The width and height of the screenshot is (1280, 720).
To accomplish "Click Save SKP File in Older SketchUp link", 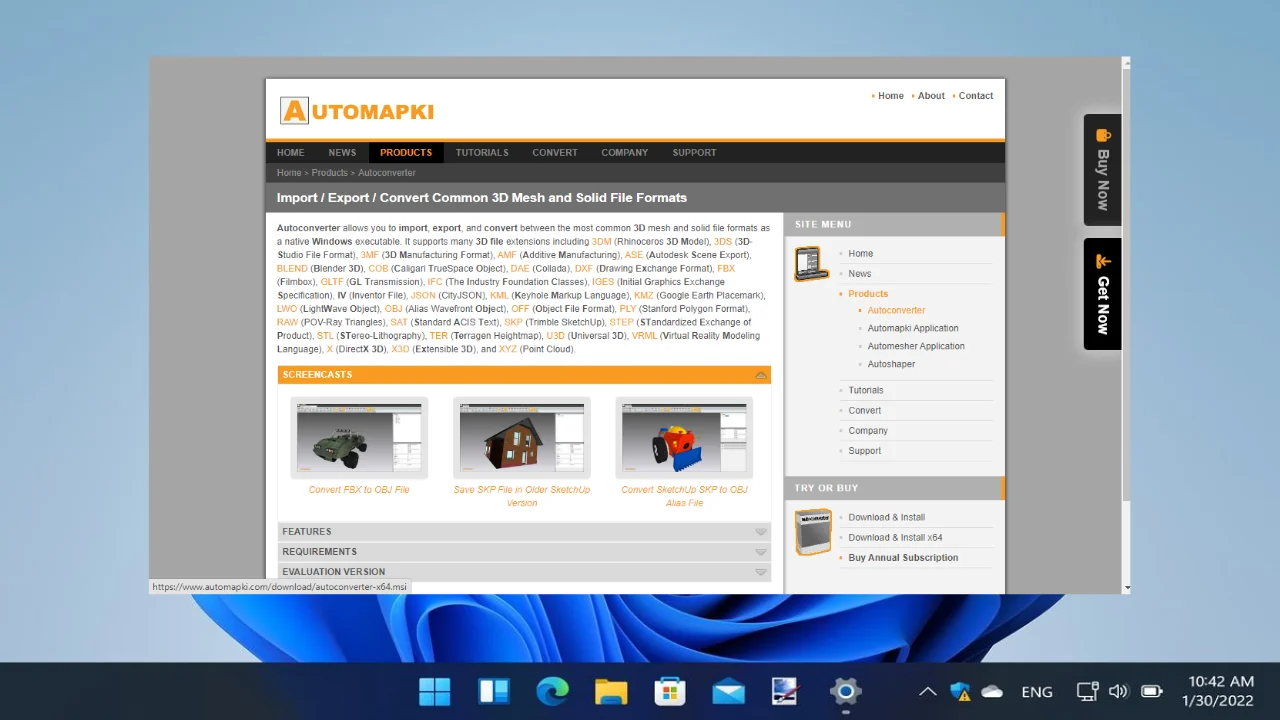I will 522,496.
